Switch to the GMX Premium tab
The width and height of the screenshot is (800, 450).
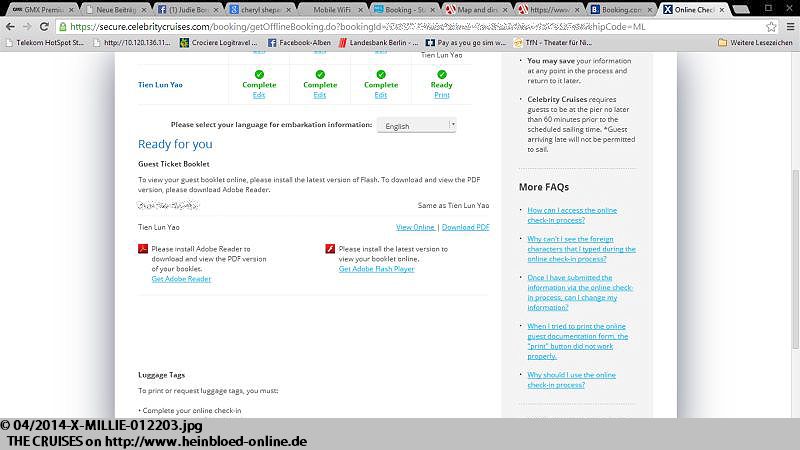[42, 10]
